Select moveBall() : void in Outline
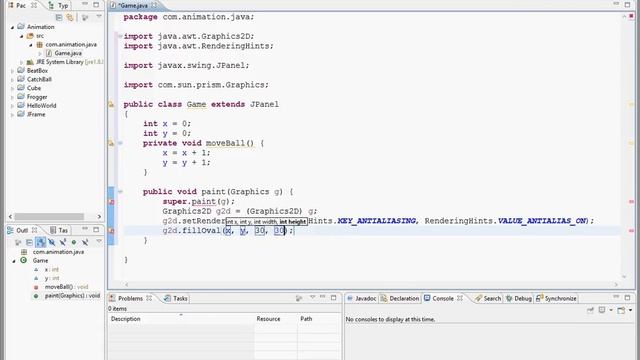 pyautogui.click(x=66, y=287)
